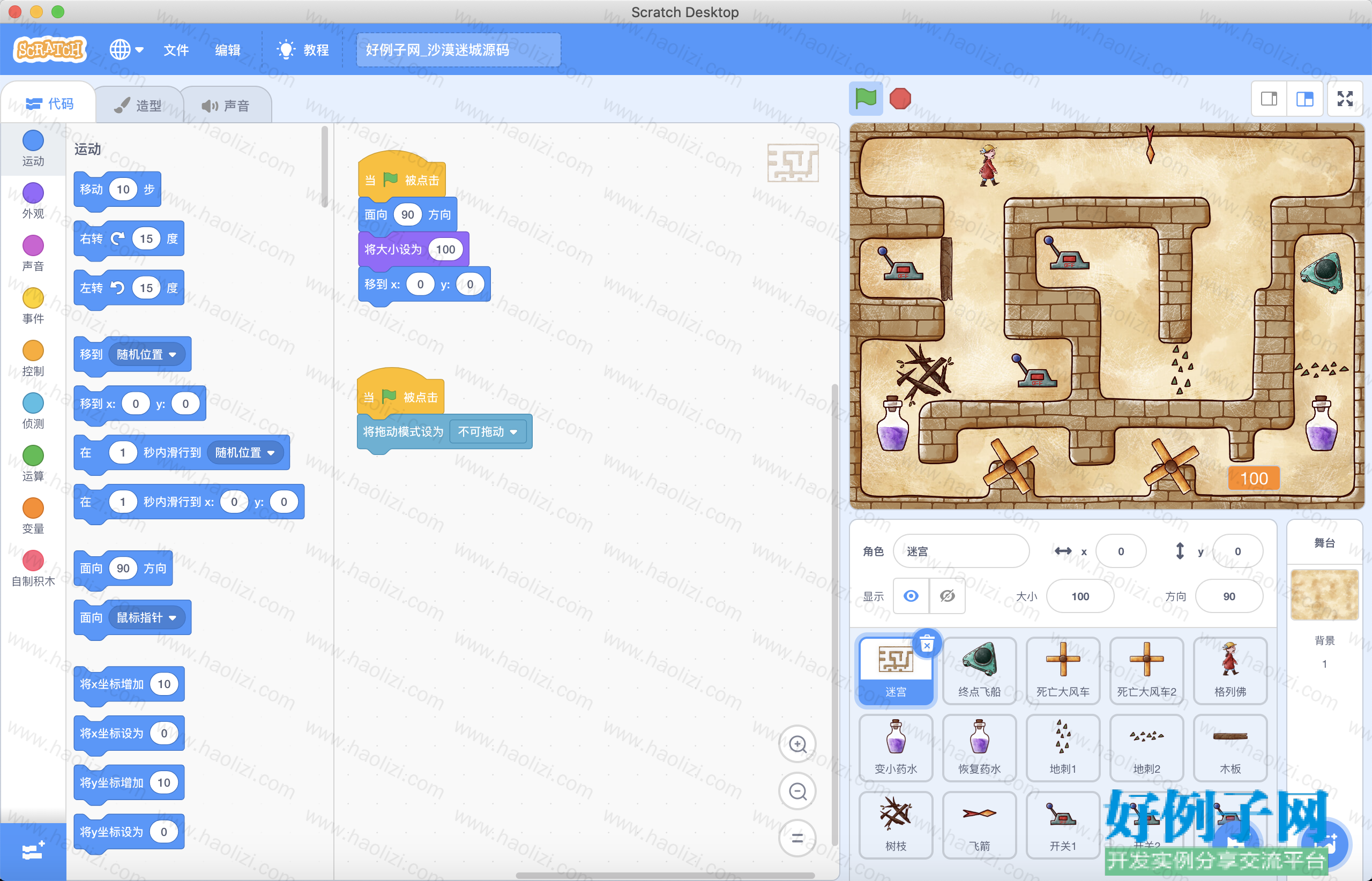Select the 终点飞船 sprite

979,671
